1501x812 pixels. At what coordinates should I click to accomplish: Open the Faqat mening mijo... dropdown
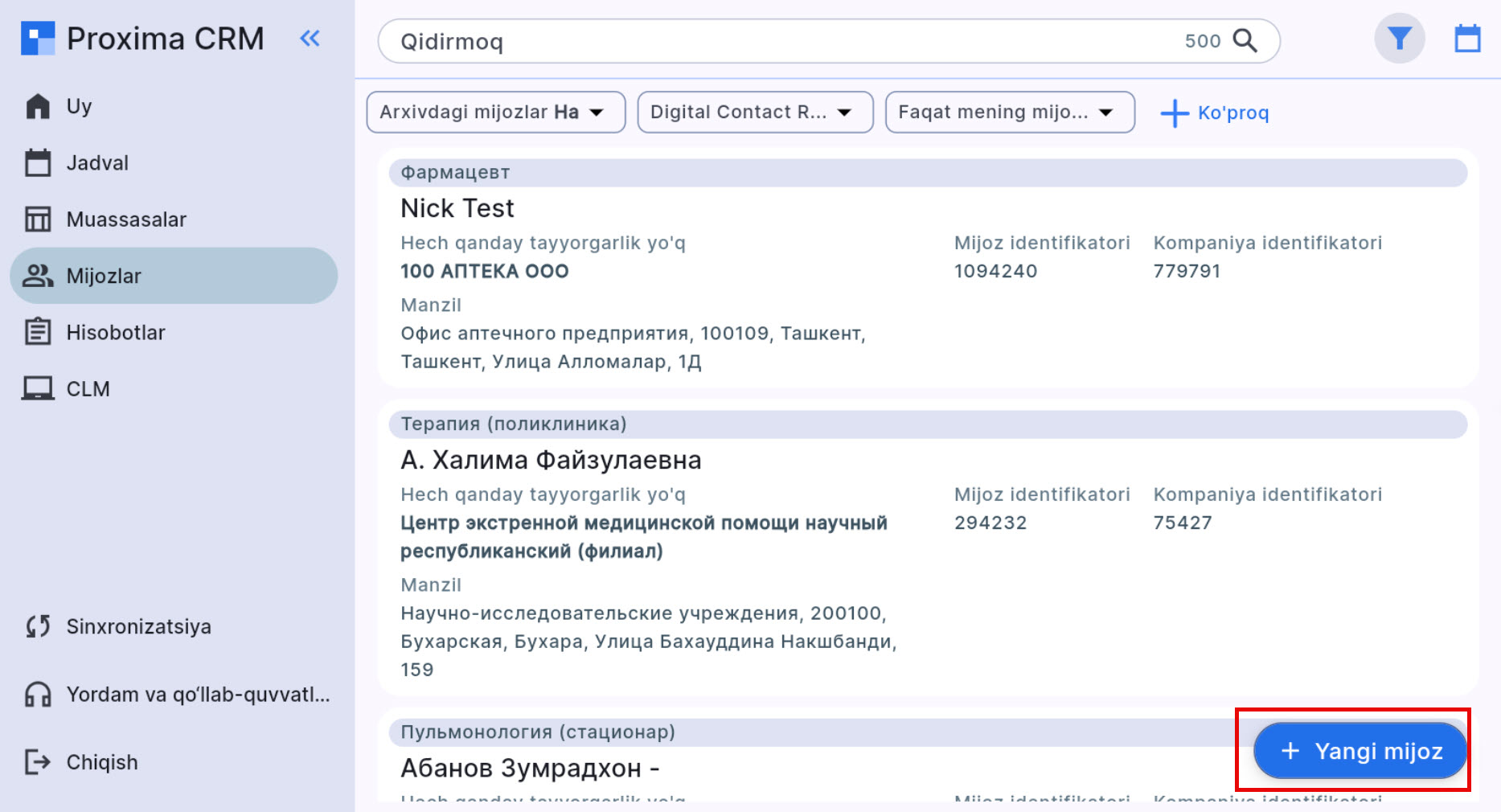tap(1009, 112)
